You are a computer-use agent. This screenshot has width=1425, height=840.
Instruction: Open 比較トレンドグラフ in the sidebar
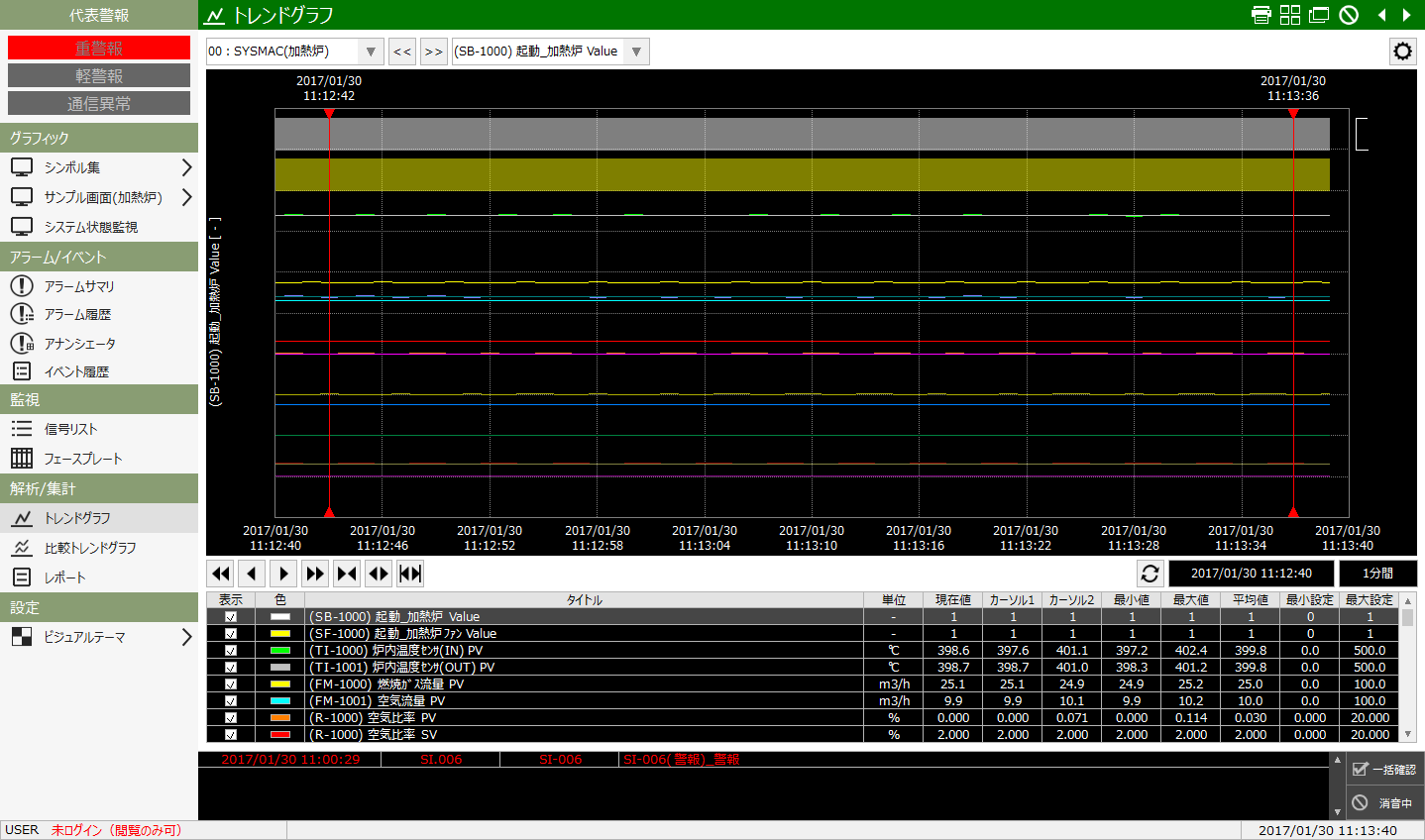(x=89, y=548)
